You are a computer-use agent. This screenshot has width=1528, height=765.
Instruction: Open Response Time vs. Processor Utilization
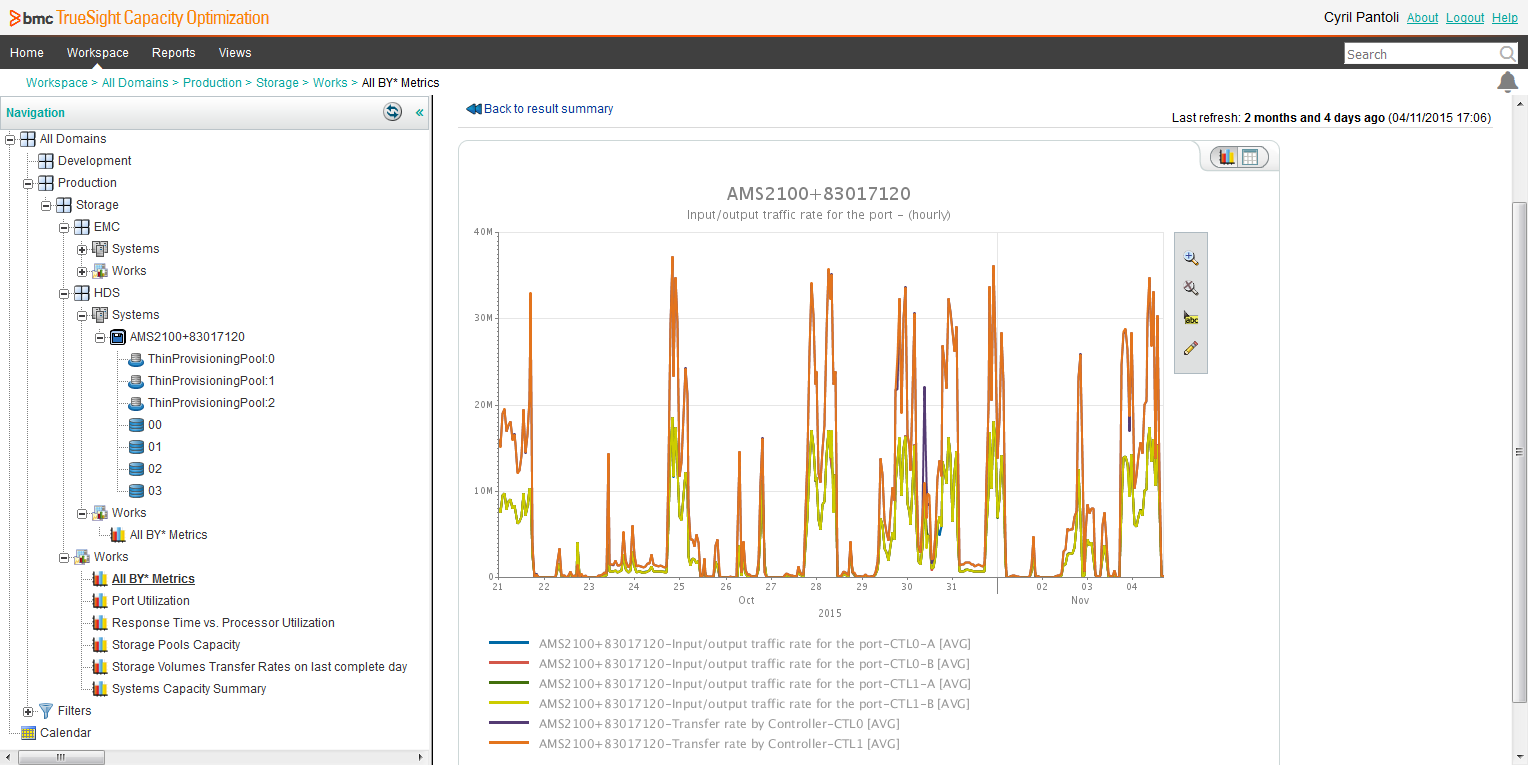pos(223,623)
